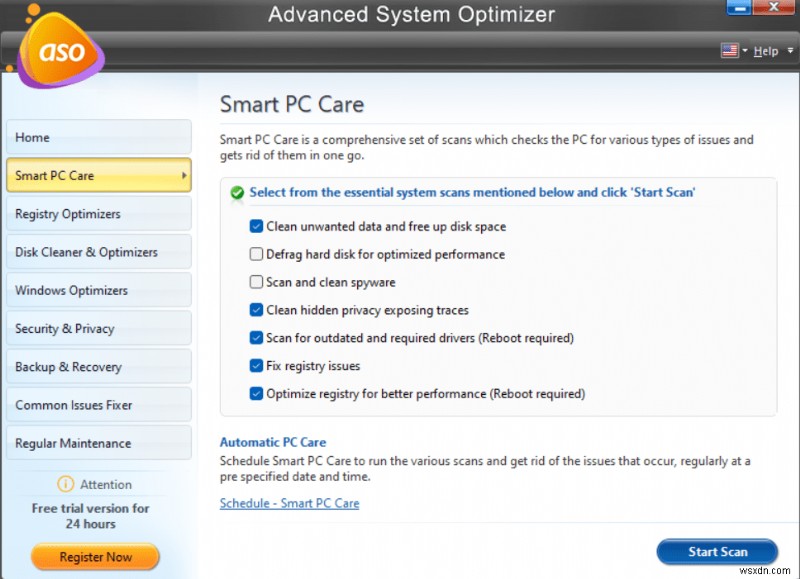
Task: Click the Start Scan button
Action: coord(717,552)
